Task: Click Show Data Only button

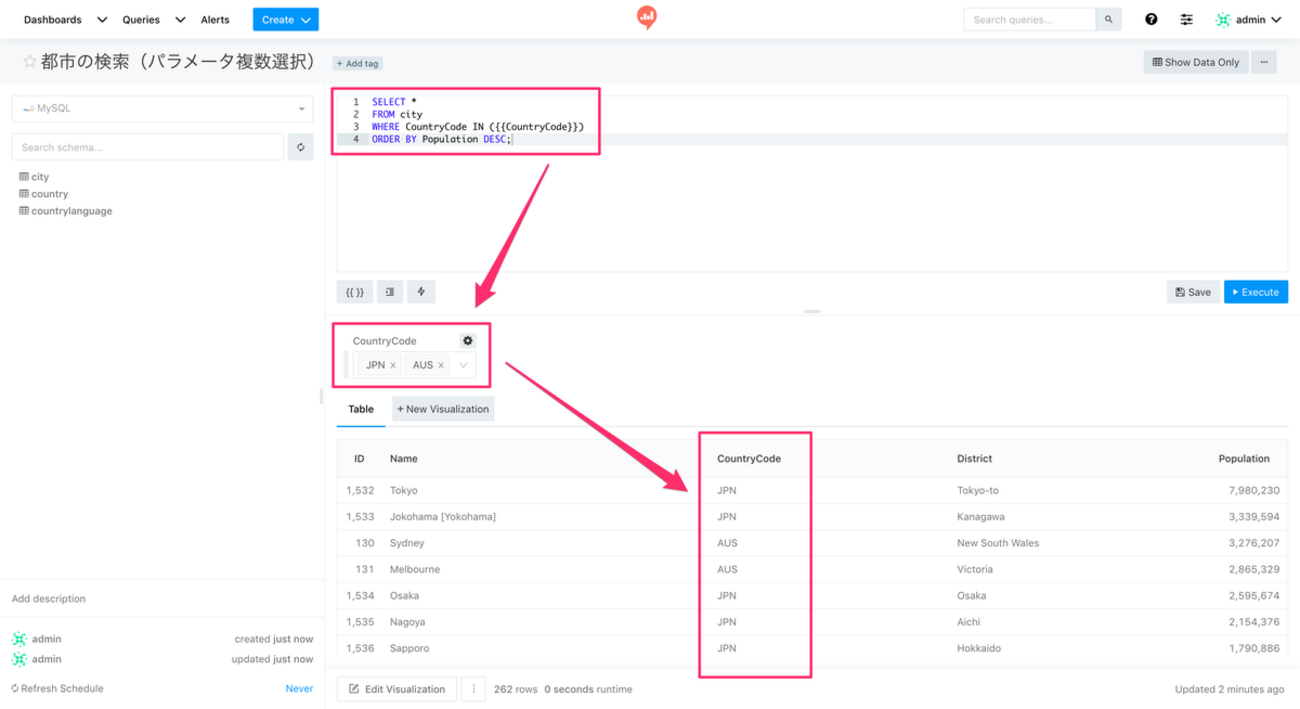Action: (1196, 62)
